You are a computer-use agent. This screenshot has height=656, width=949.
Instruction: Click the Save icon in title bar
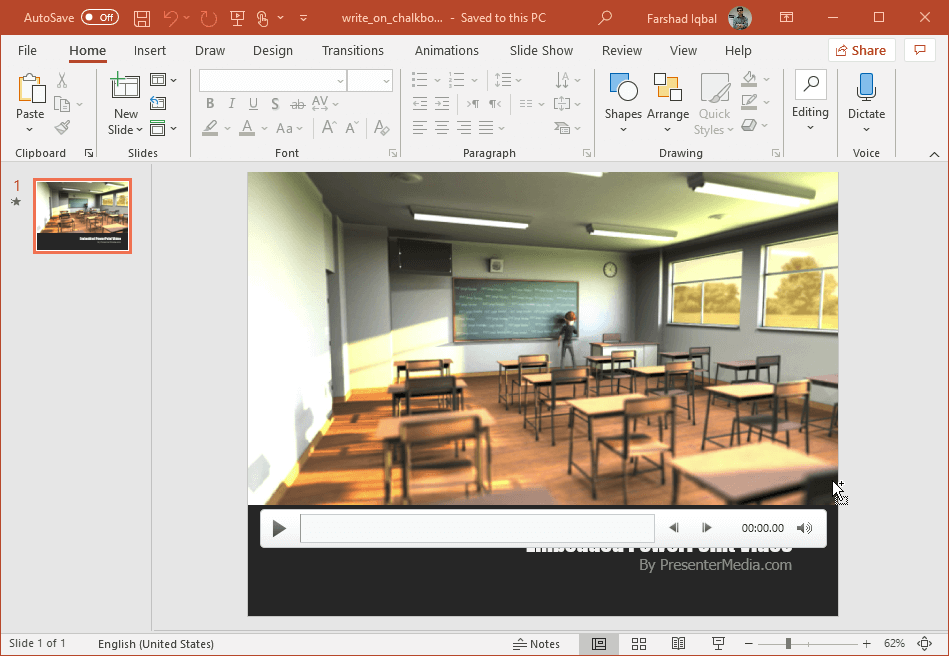tap(142, 18)
